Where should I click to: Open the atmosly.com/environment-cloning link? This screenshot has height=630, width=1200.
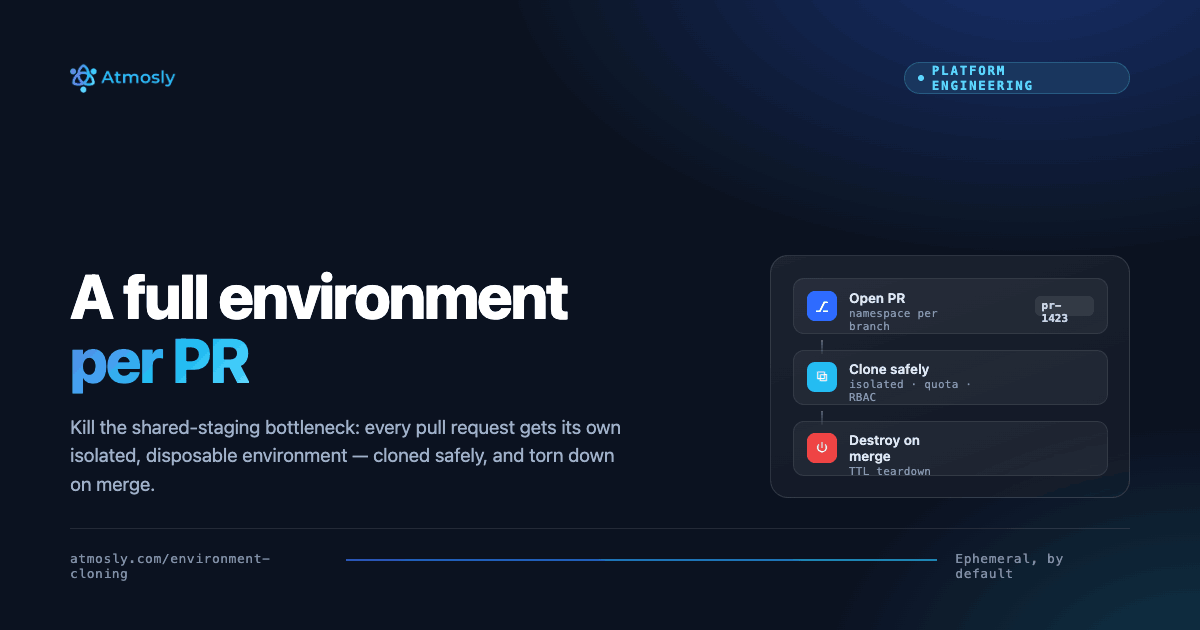pos(170,567)
